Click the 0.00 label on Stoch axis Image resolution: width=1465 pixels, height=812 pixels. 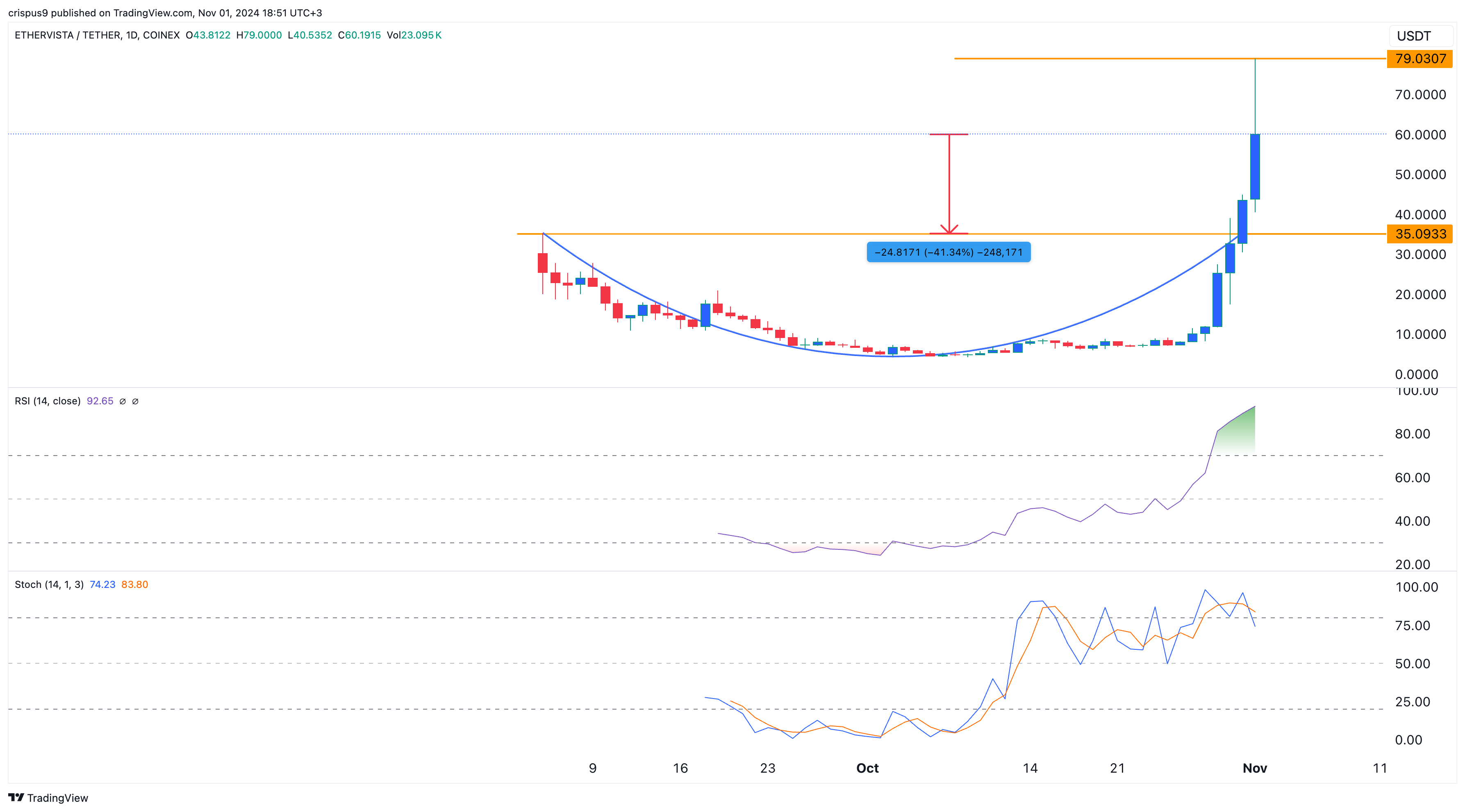1408,740
